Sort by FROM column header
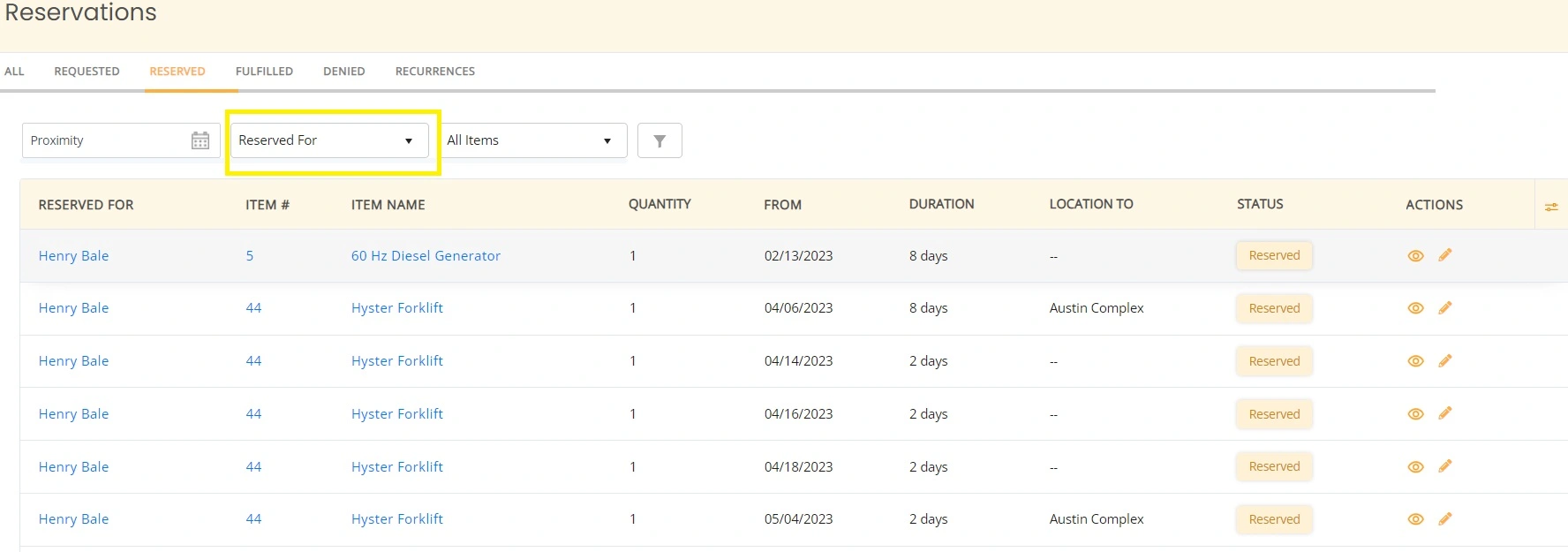 (x=782, y=205)
